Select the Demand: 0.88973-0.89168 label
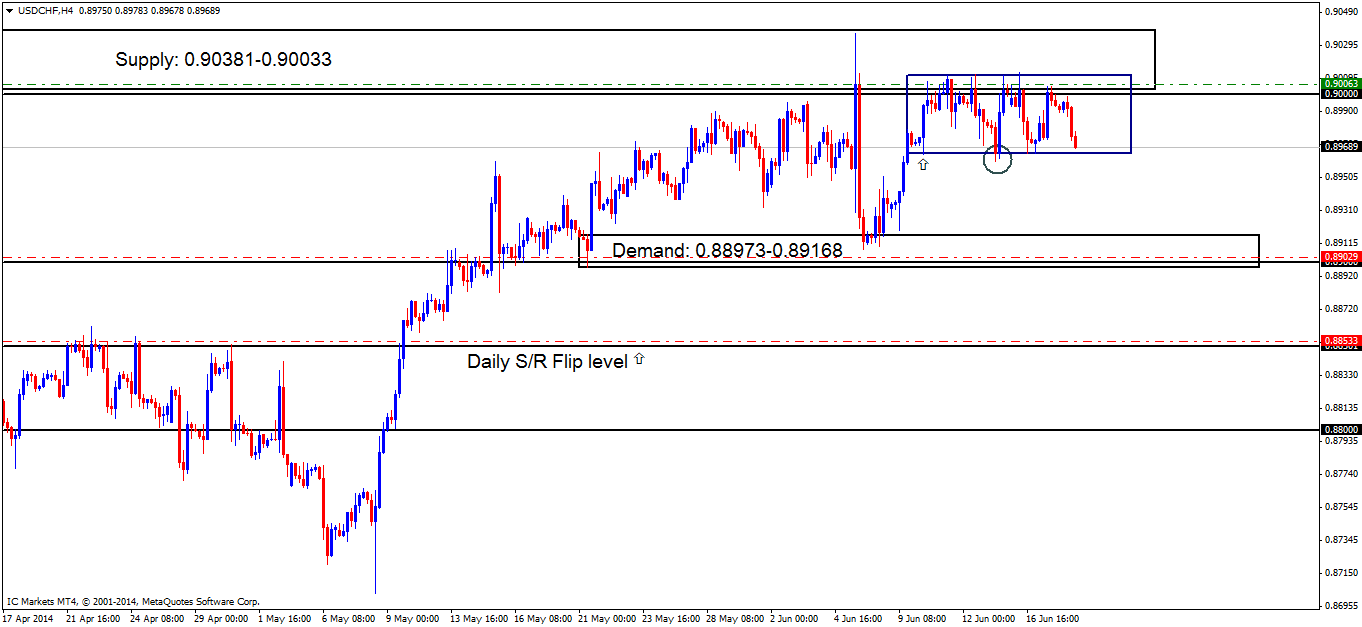Image resolution: width=1362 pixels, height=627 pixels. tap(727, 250)
